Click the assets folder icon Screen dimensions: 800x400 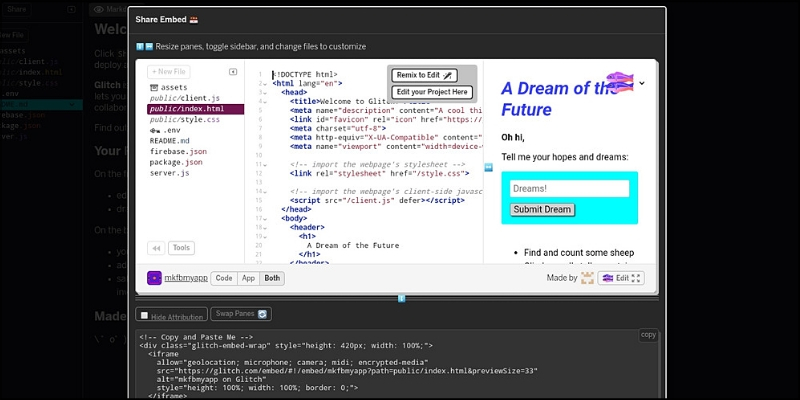[154, 88]
